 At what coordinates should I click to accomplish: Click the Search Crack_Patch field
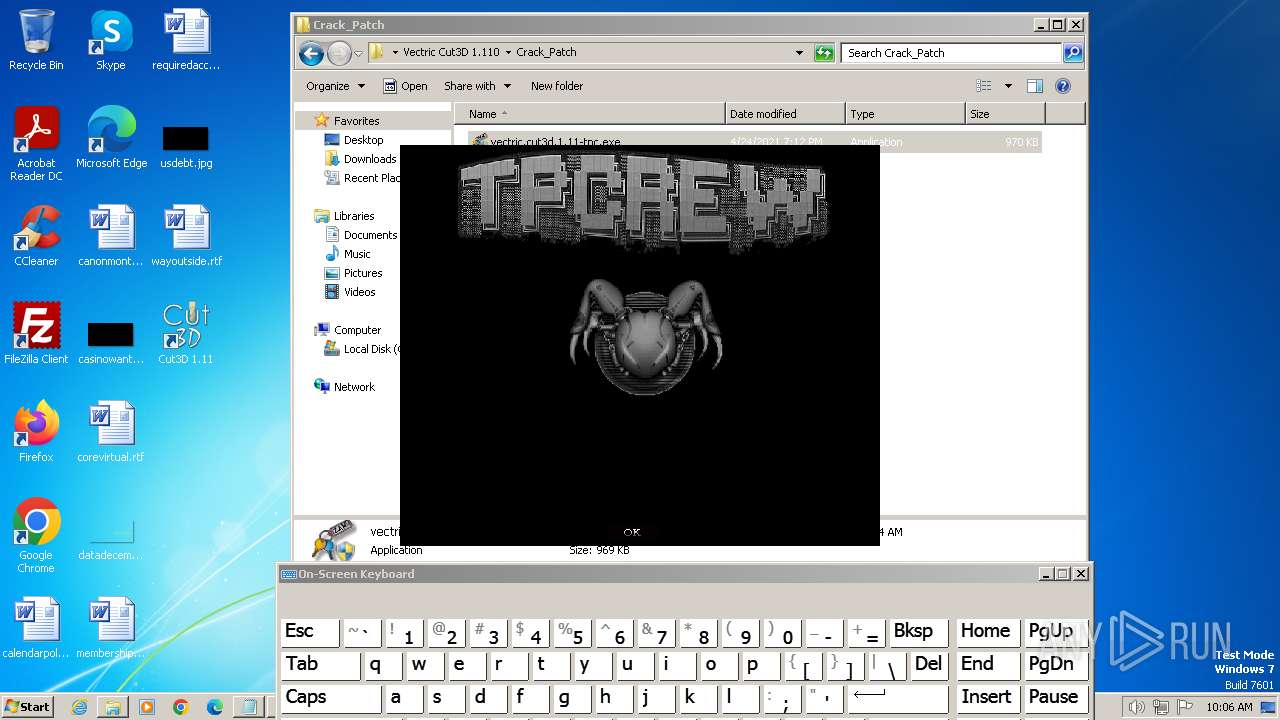click(951, 53)
